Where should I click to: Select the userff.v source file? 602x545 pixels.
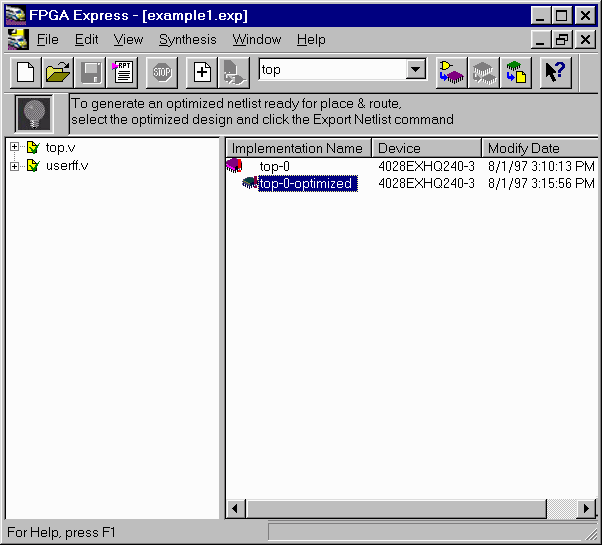(x=67, y=166)
